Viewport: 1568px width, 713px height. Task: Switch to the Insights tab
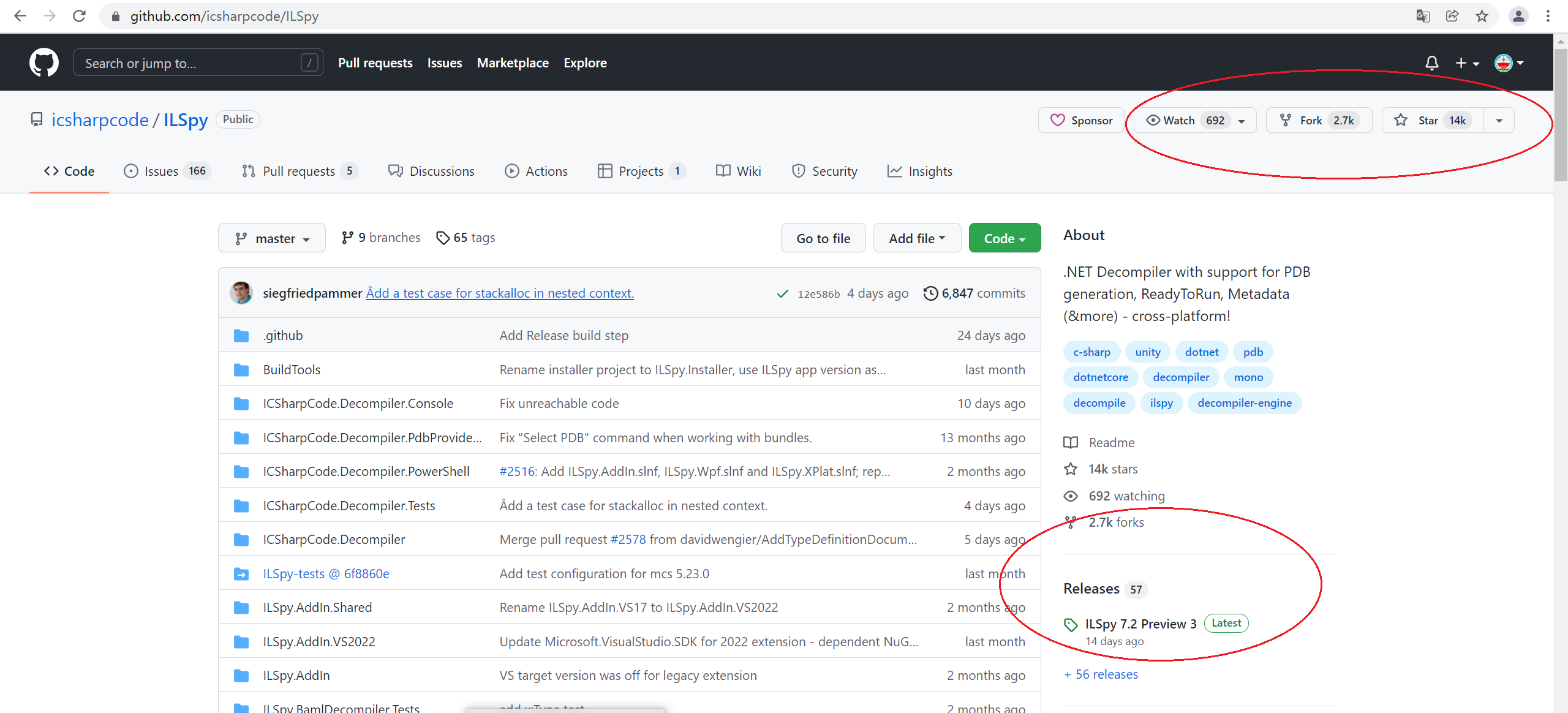(919, 171)
